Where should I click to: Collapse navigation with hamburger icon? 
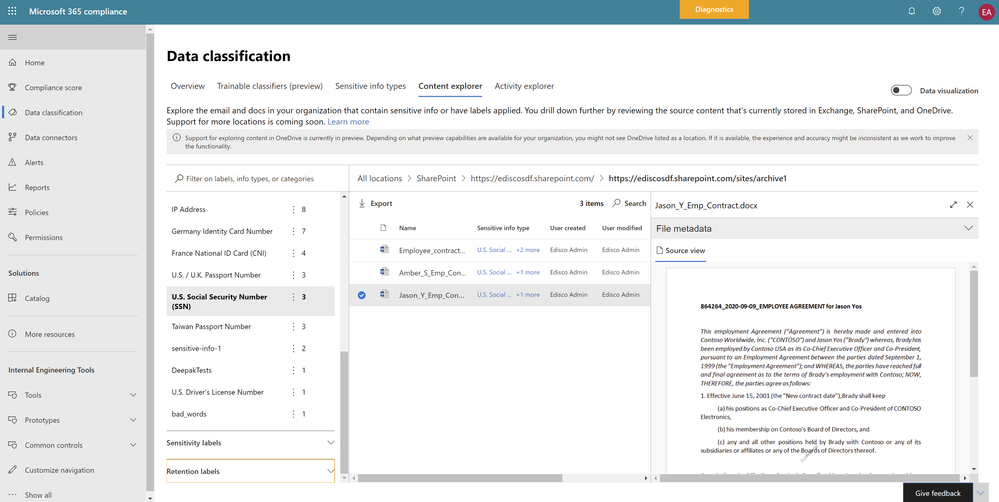pyautogui.click(x=12, y=38)
